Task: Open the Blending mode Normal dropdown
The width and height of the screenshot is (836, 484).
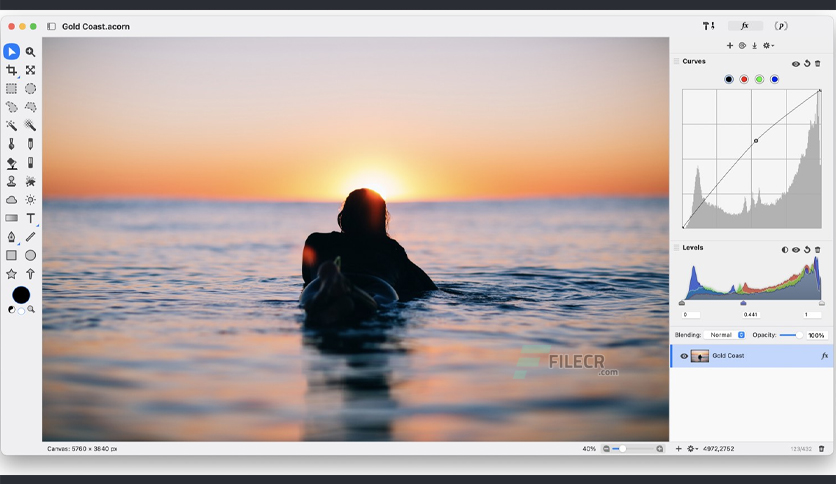Action: (x=725, y=335)
